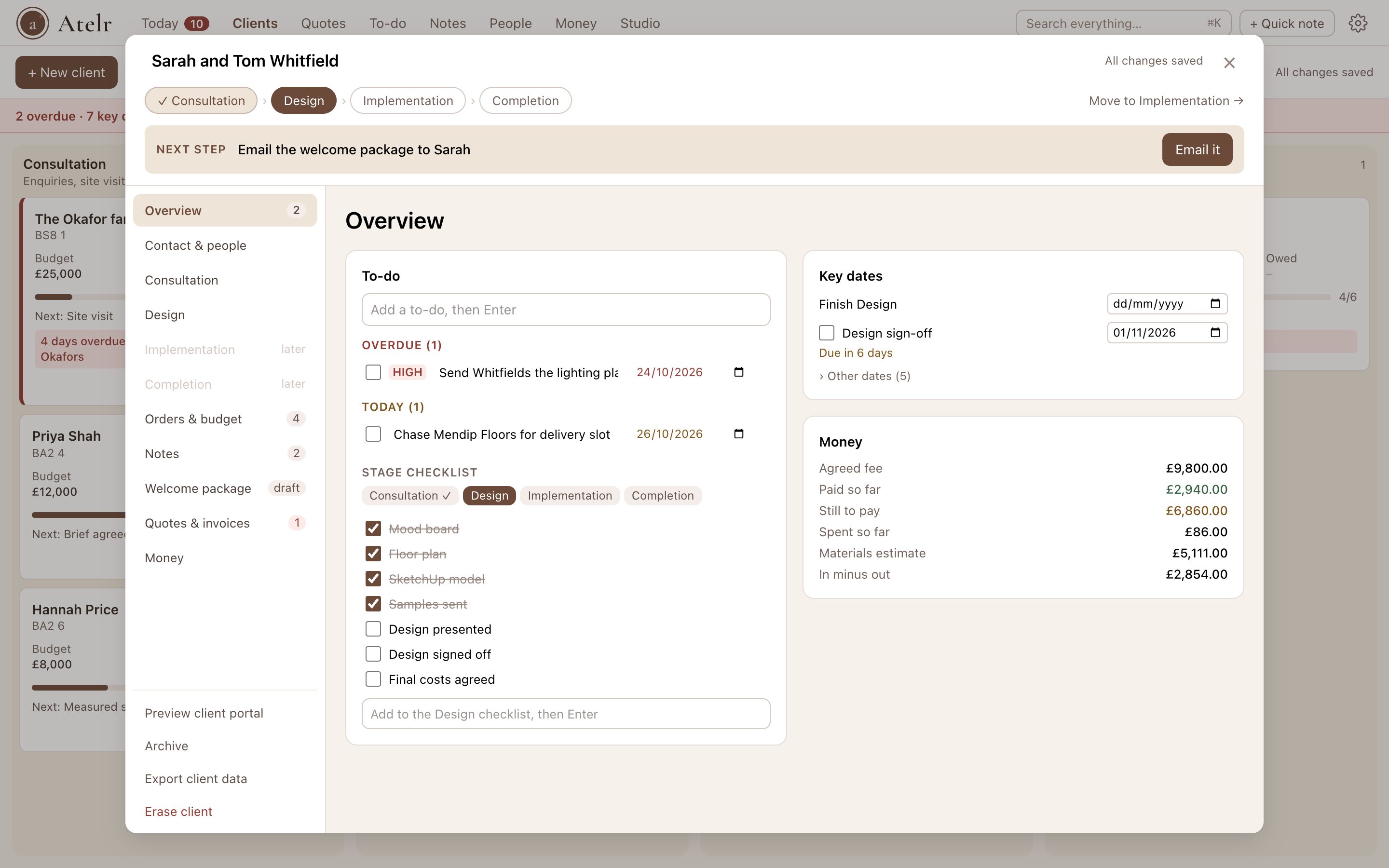
Task: Open calendar picker for Finish Design date
Action: pos(1215,304)
